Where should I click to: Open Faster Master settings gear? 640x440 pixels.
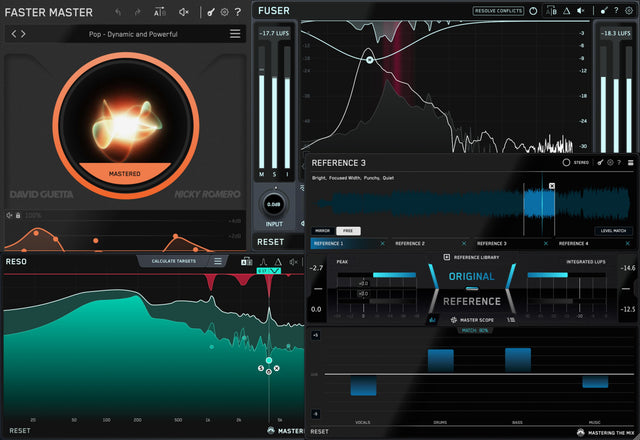224,12
